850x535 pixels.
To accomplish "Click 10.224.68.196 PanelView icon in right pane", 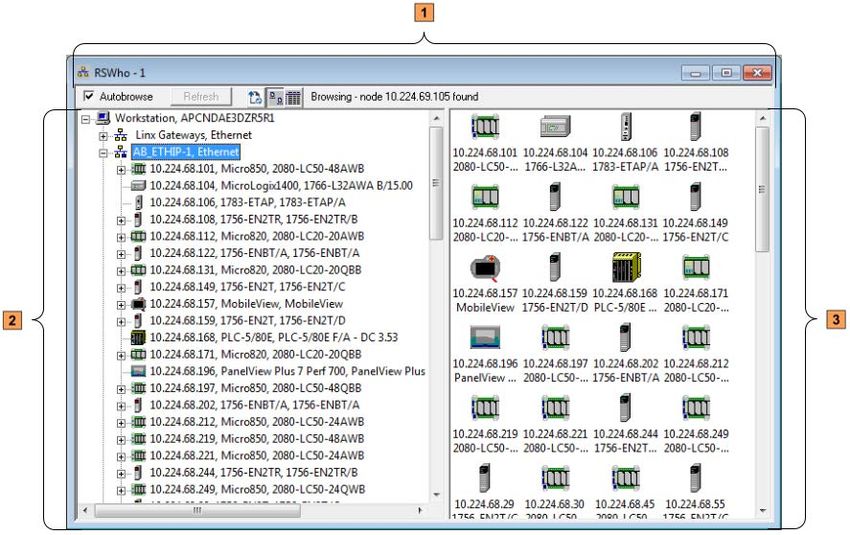I will pos(485,337).
